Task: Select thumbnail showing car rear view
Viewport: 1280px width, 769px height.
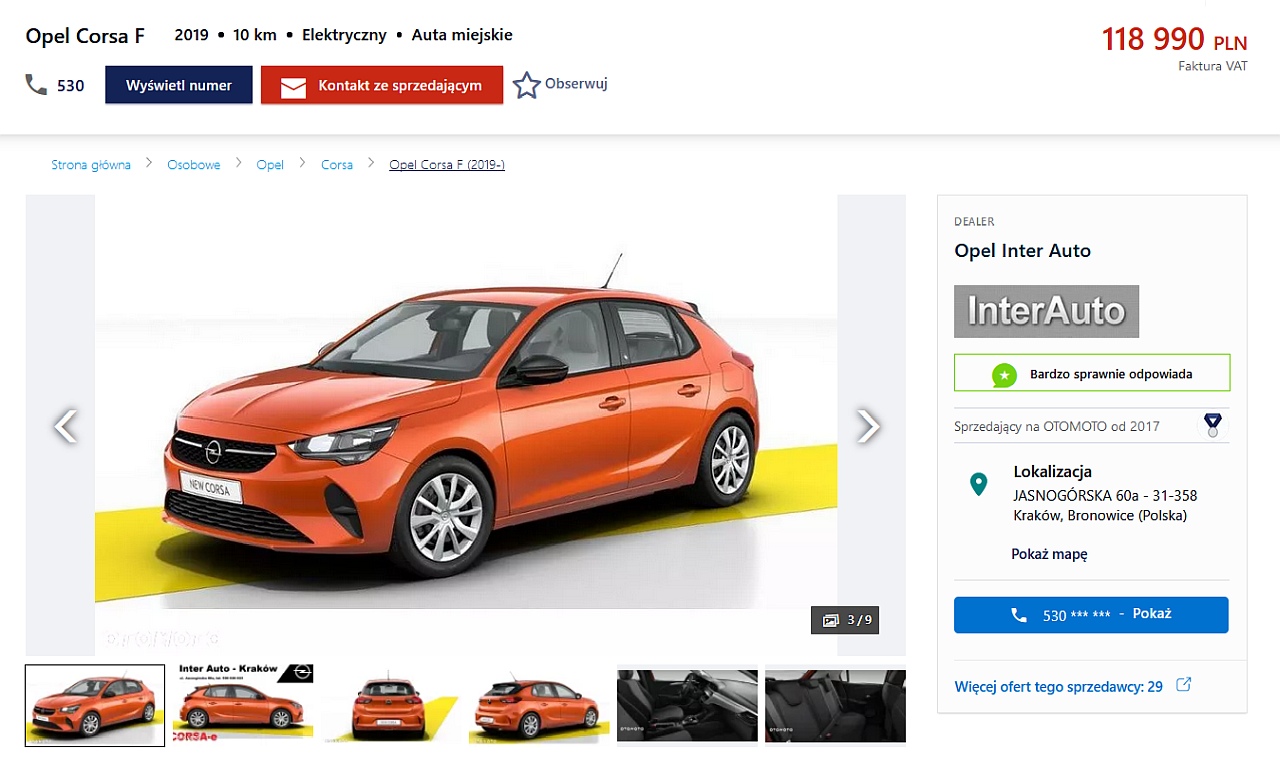Action: (x=391, y=705)
